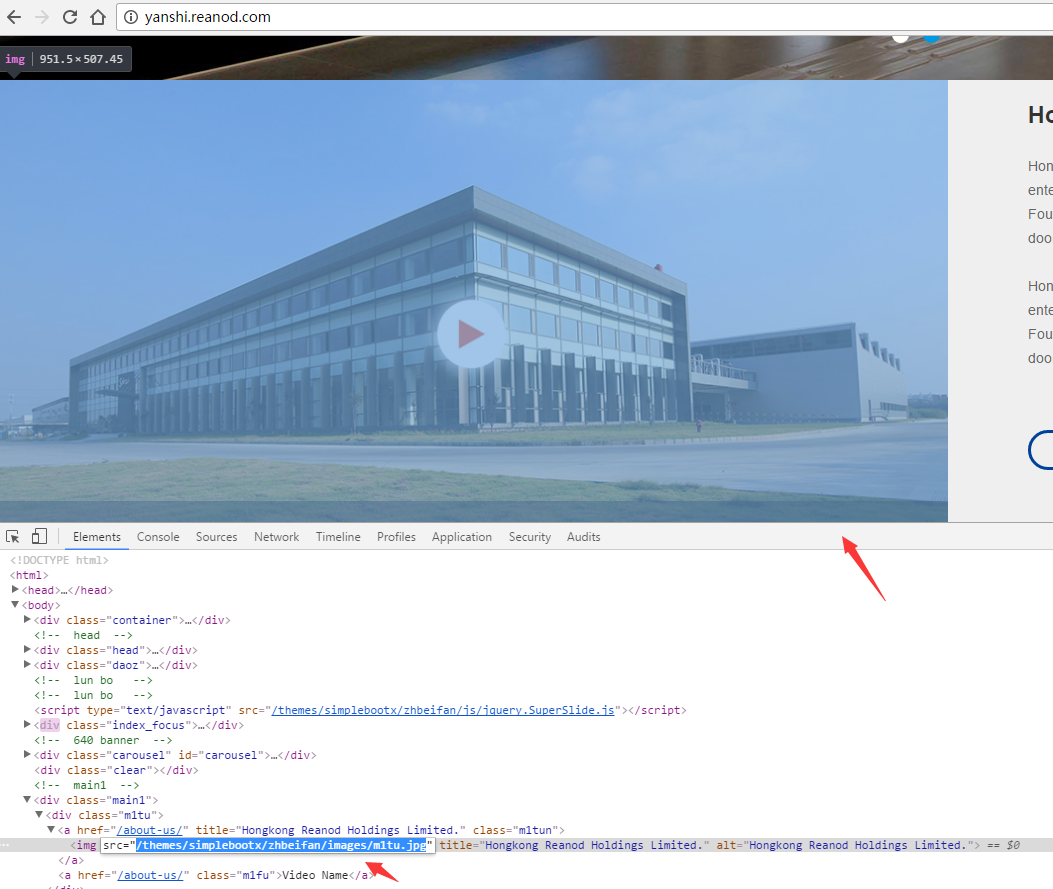Click the script type text/javascript attribute
Viewport: 1053px width, 889px height.
[x=159, y=710]
